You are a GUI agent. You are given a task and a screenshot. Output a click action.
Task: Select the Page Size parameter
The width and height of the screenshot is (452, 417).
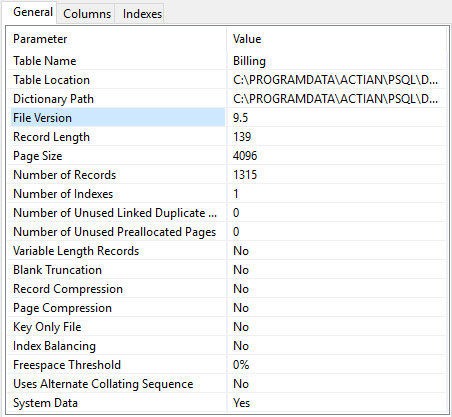38,156
